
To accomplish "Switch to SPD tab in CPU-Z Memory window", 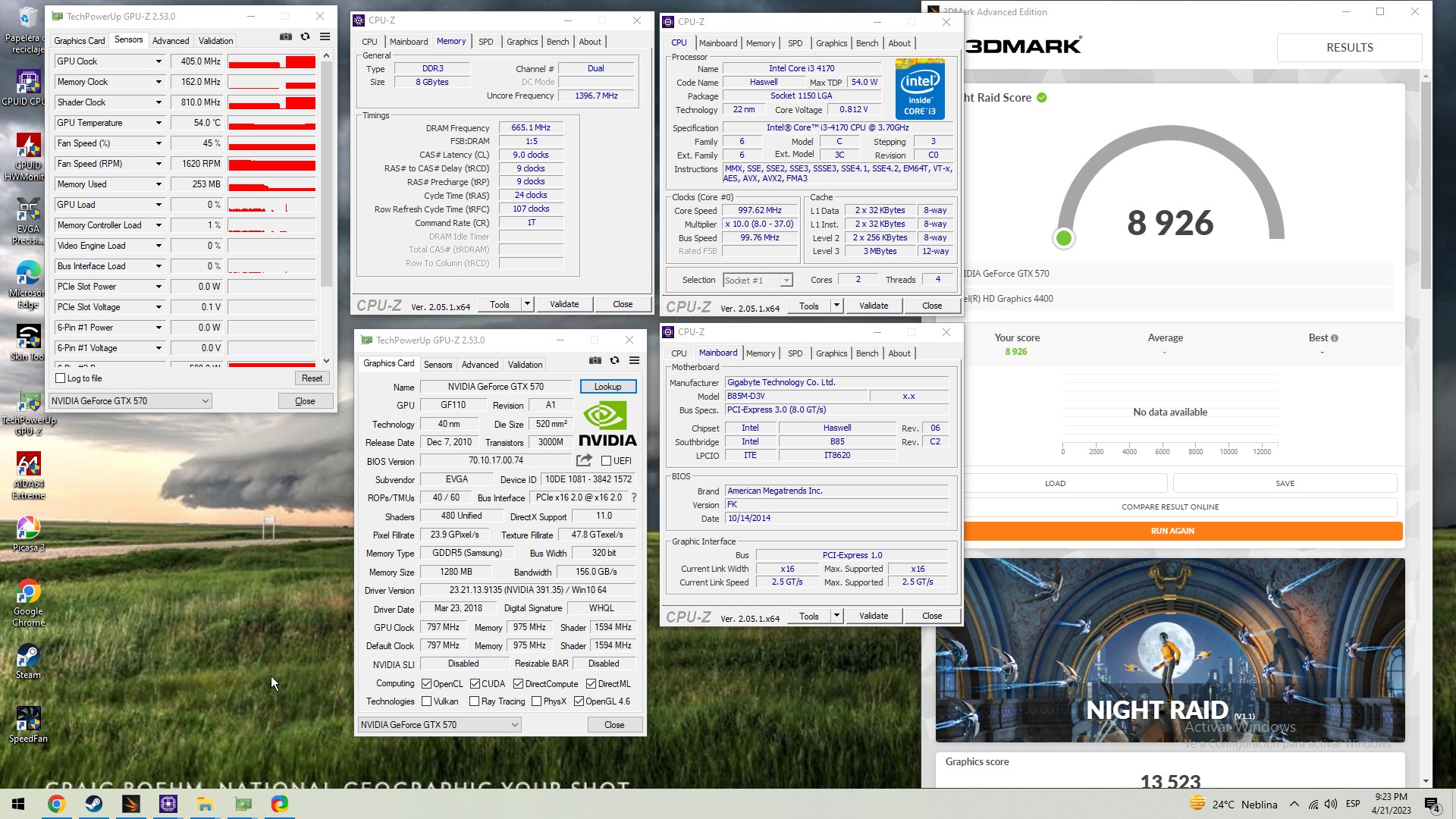I will (486, 42).
